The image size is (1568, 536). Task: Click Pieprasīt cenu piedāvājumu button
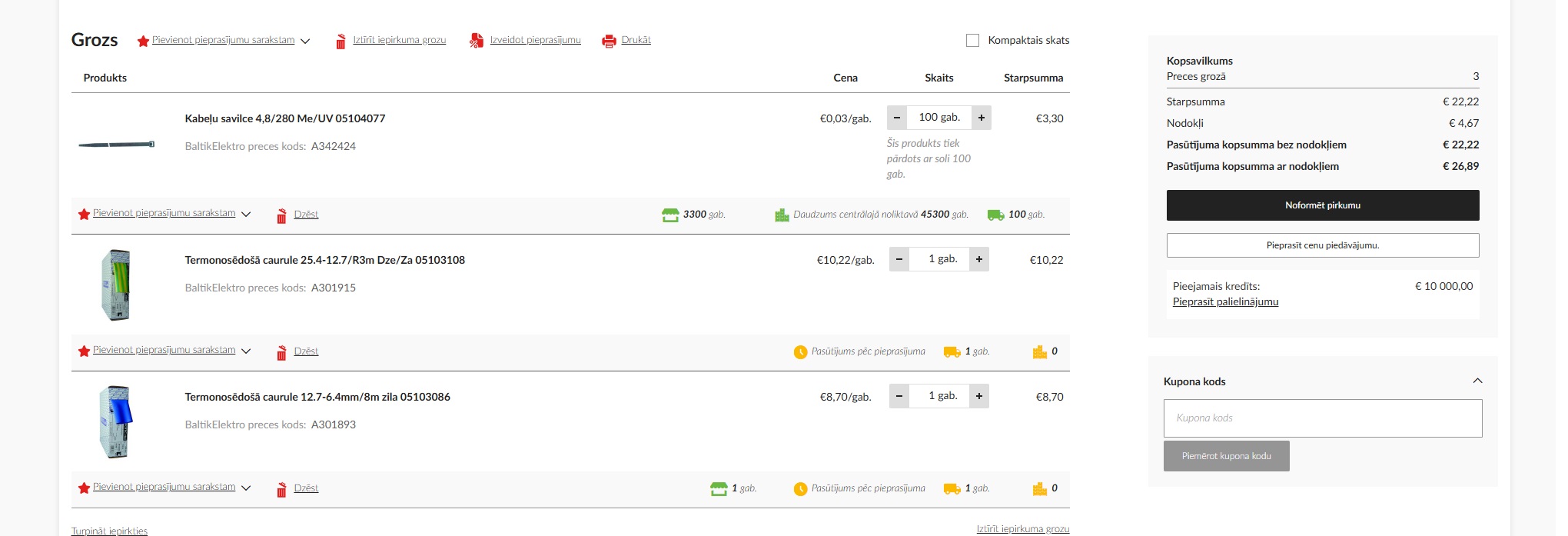(1322, 245)
